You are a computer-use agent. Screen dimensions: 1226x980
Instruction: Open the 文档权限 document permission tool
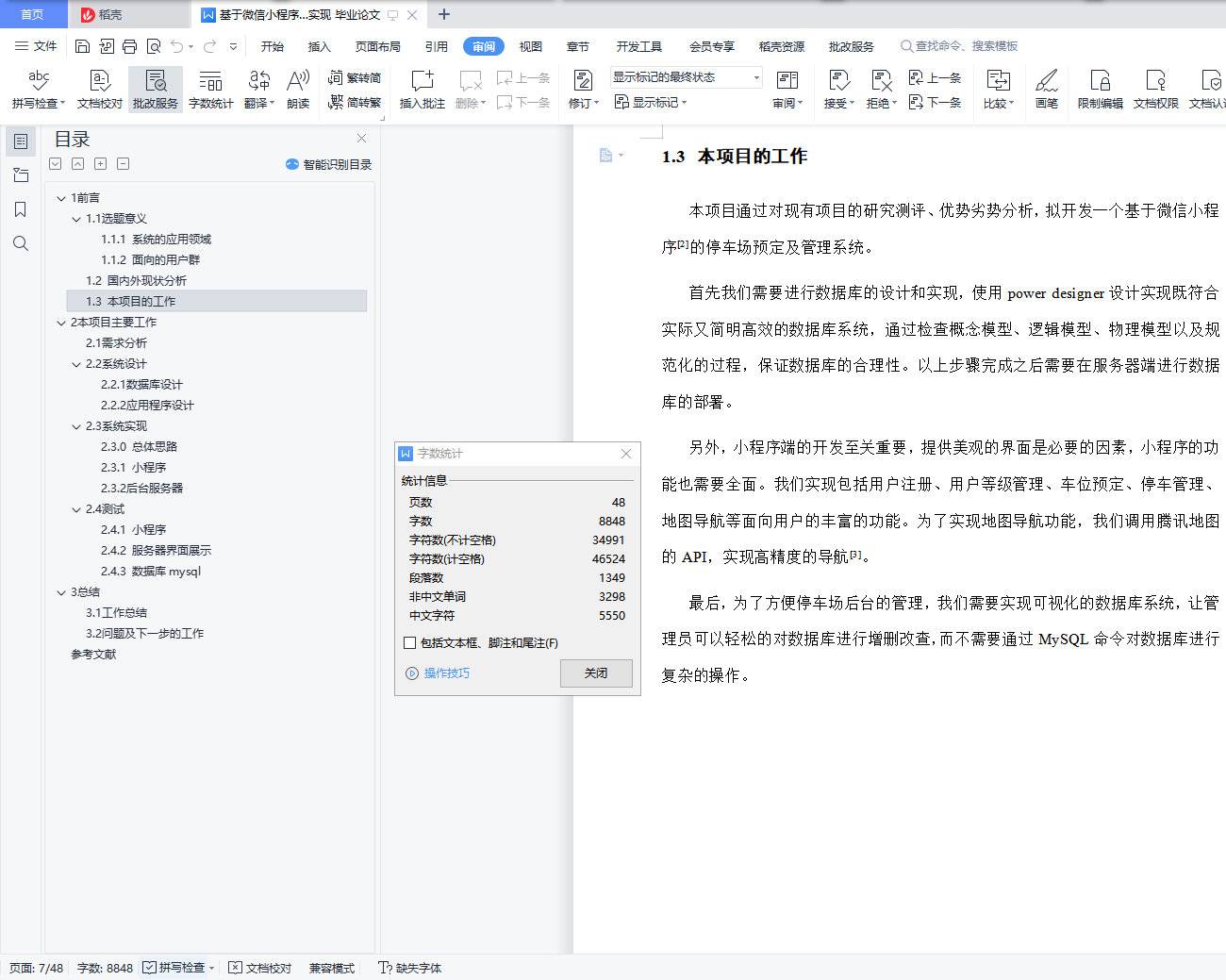(x=1156, y=90)
